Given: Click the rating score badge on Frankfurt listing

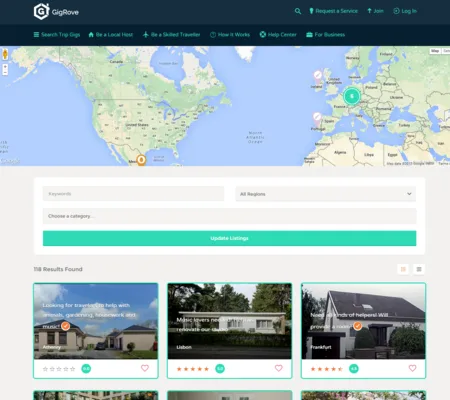Looking at the screenshot, I should click(x=354, y=369).
